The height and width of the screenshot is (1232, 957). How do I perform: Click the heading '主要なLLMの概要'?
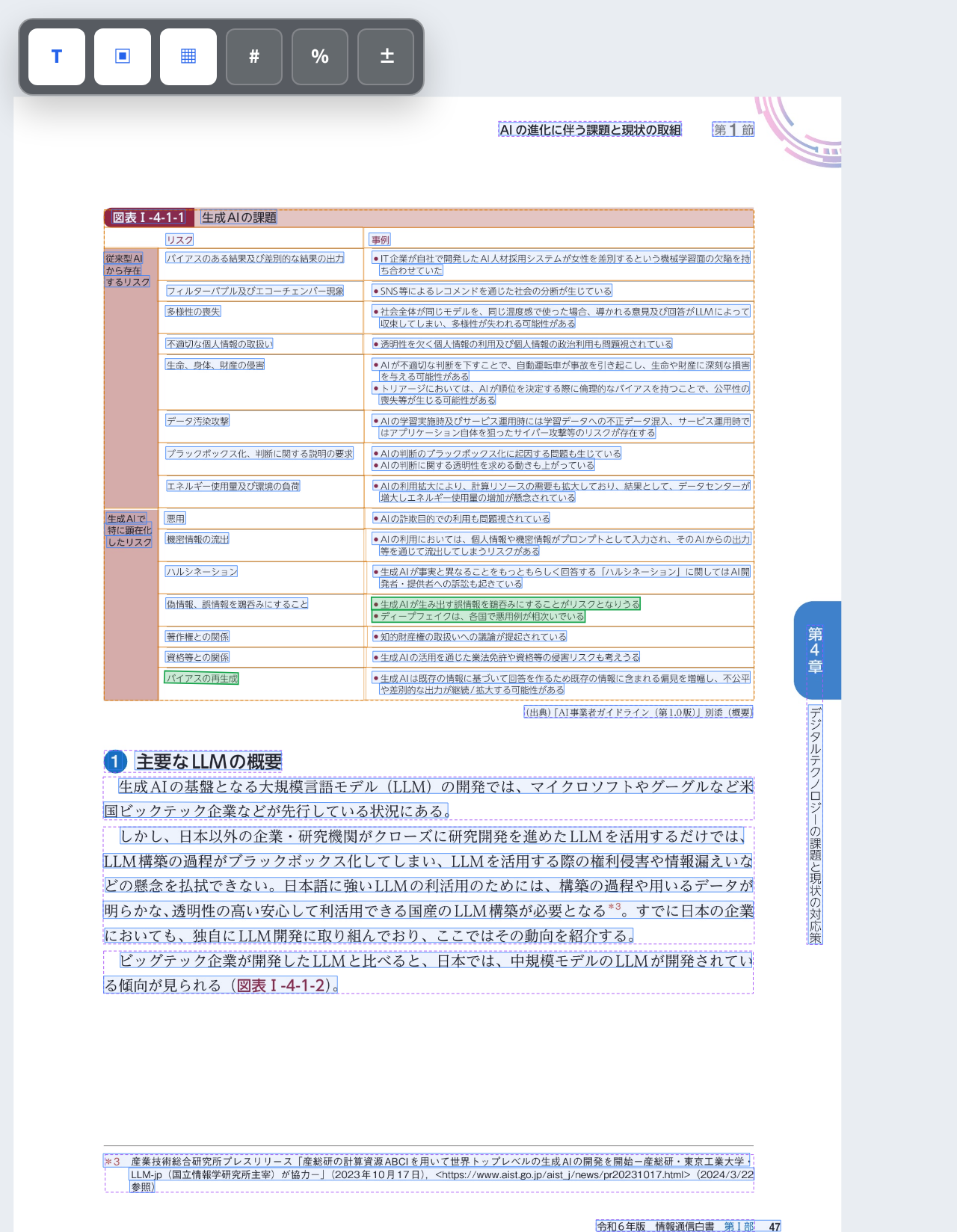click(x=209, y=762)
